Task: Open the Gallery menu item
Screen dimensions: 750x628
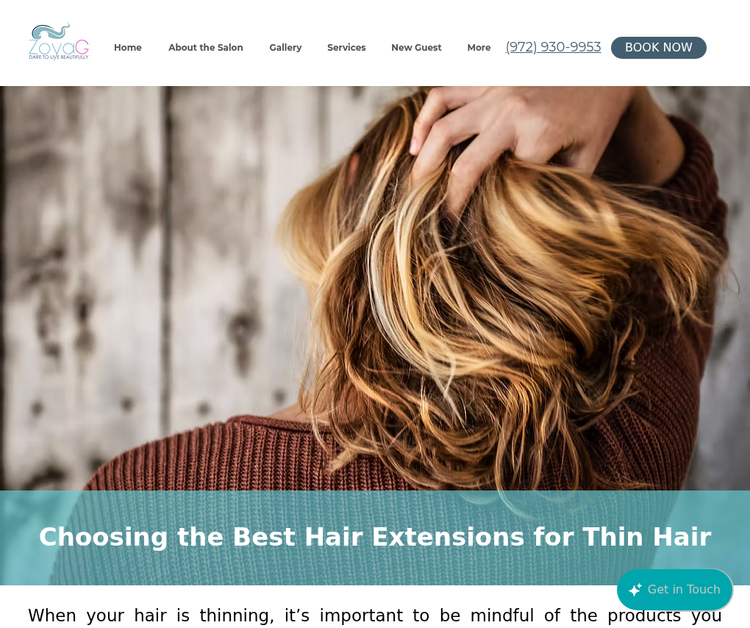Action: click(286, 47)
